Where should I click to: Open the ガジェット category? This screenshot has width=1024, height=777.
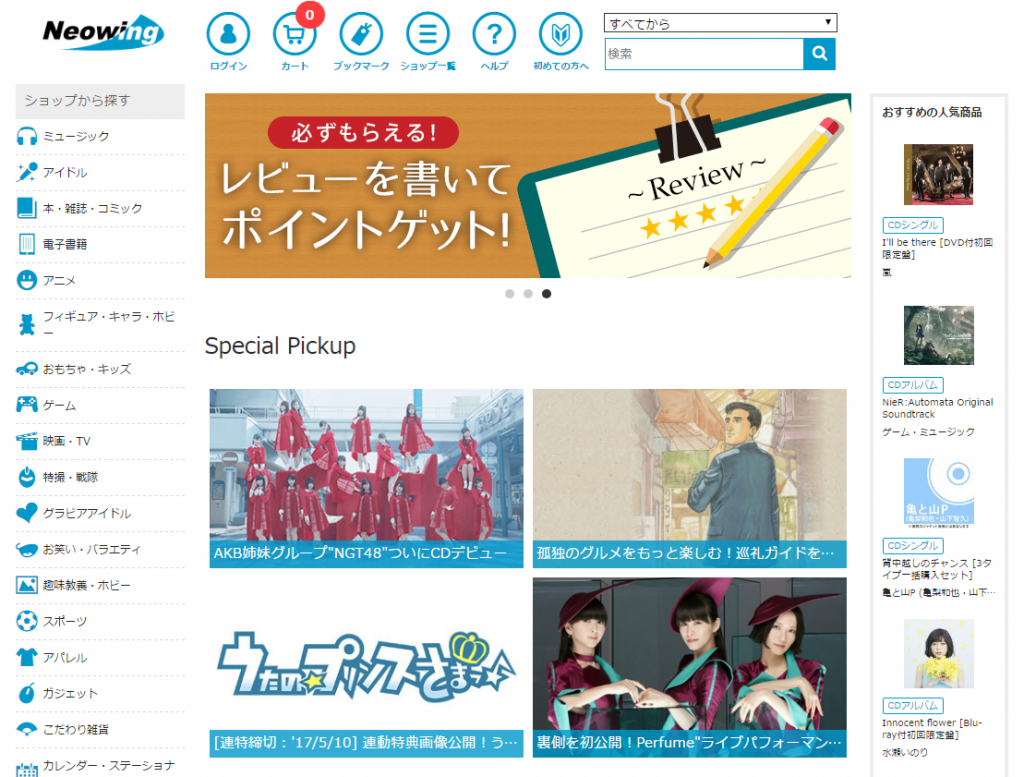tap(71, 693)
